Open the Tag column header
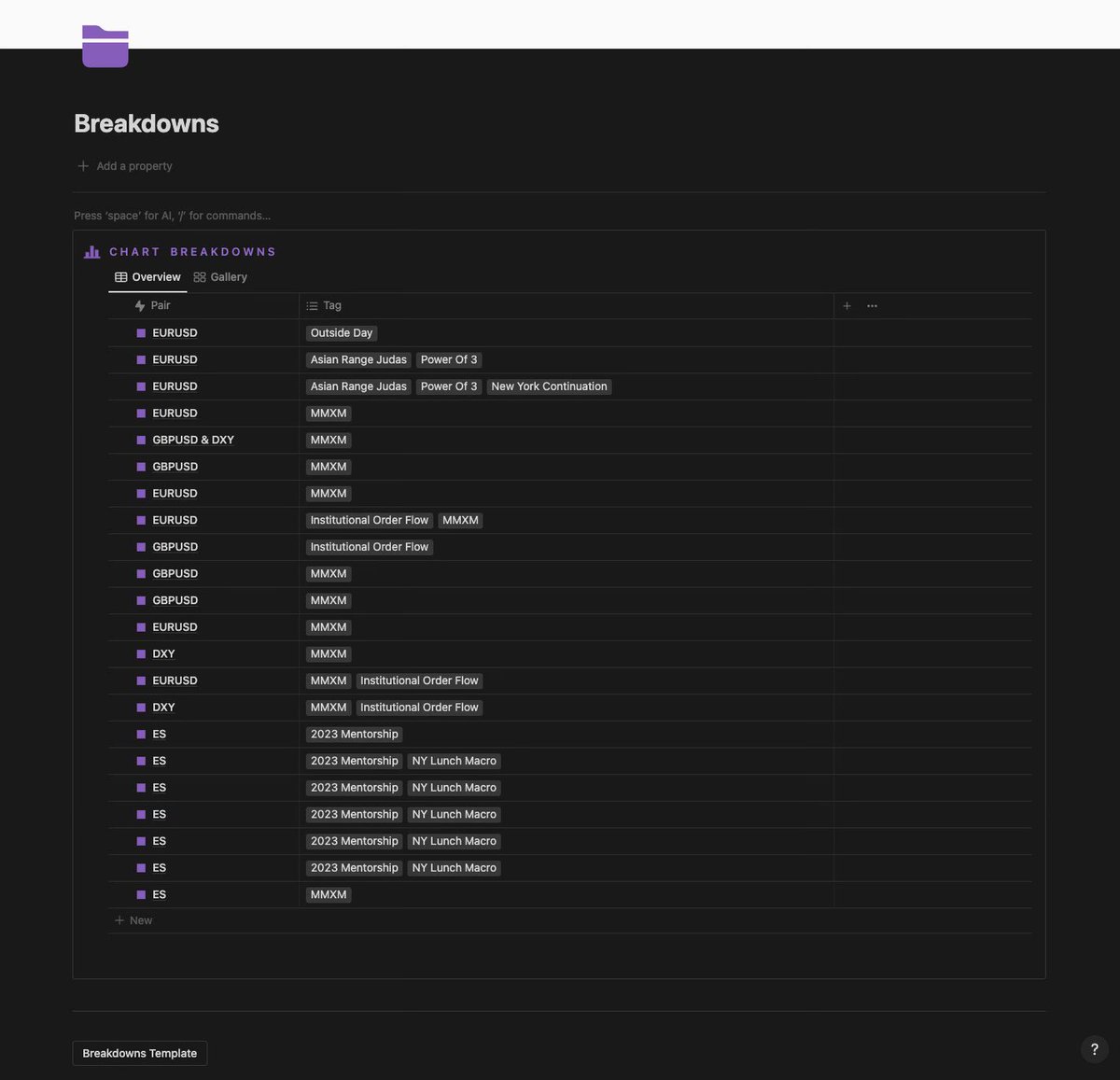1120x1080 pixels. click(x=567, y=306)
